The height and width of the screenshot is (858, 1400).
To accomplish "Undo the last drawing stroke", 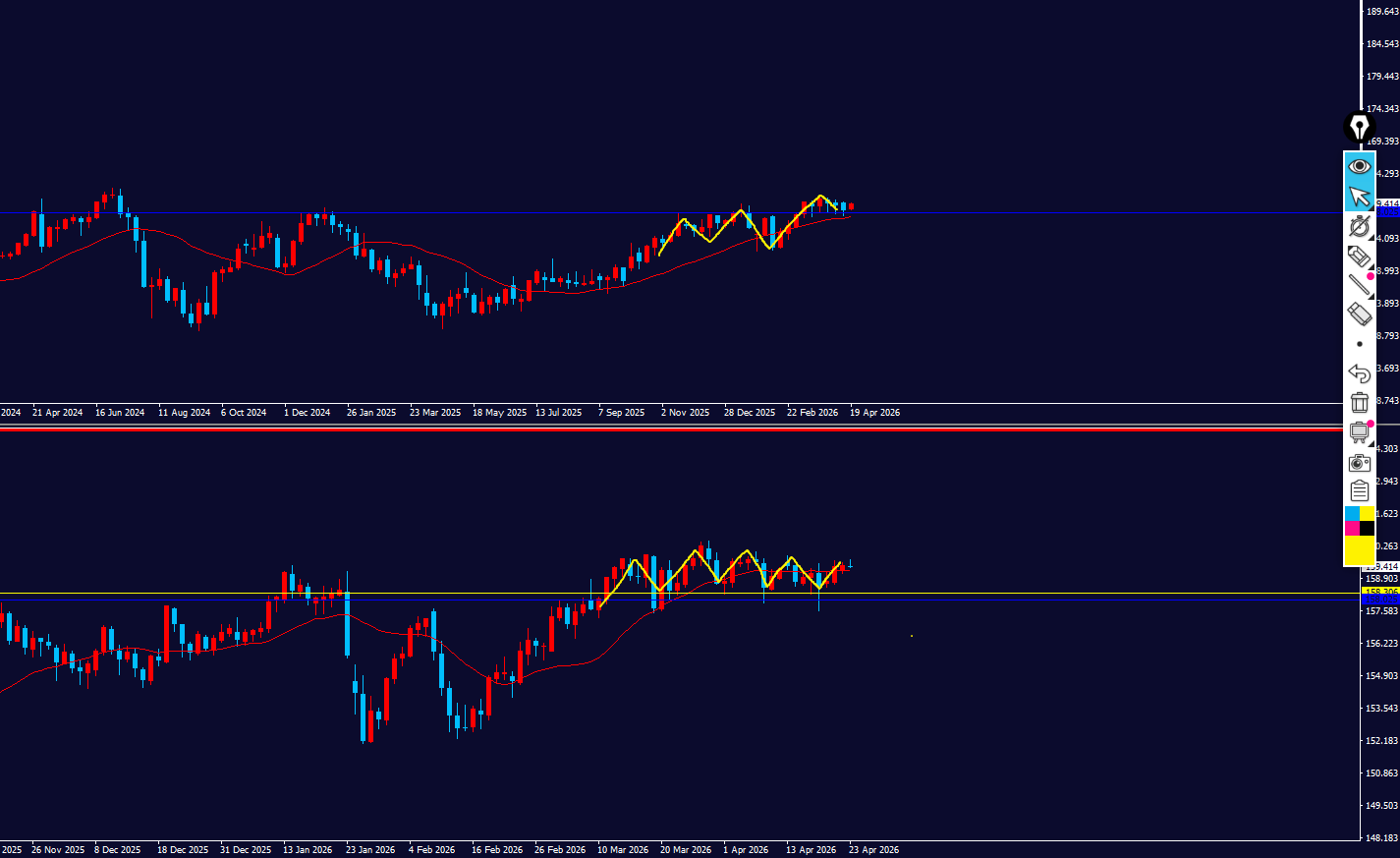I will point(1360,373).
